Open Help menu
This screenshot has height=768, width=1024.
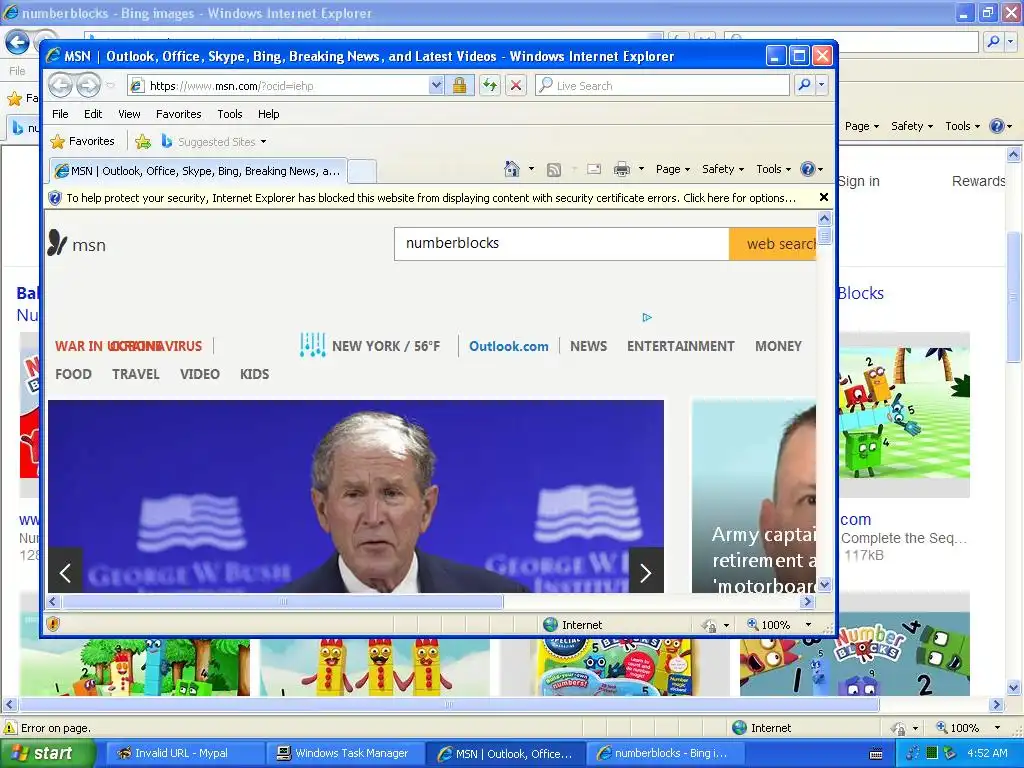[268, 114]
